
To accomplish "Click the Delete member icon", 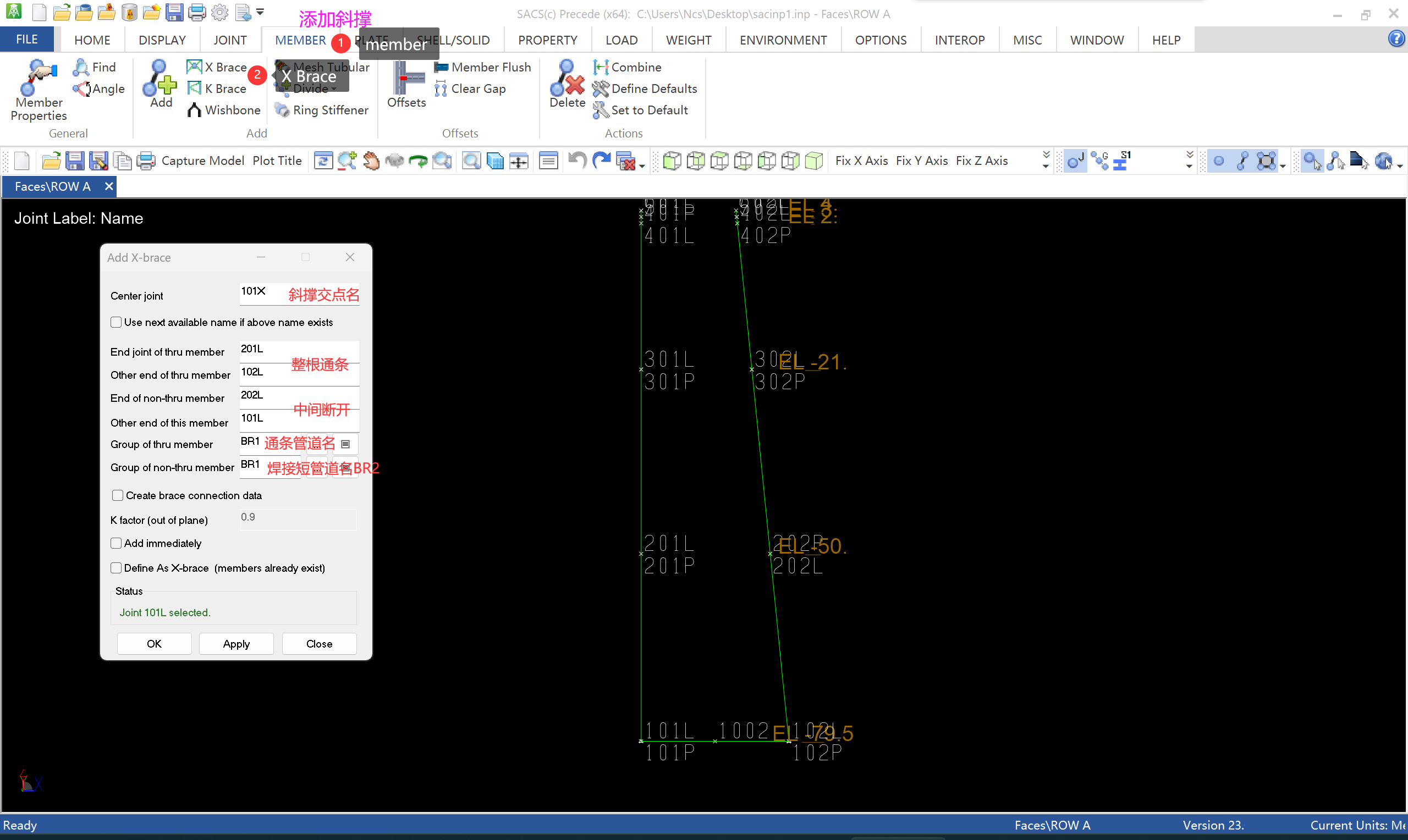I will [x=566, y=80].
